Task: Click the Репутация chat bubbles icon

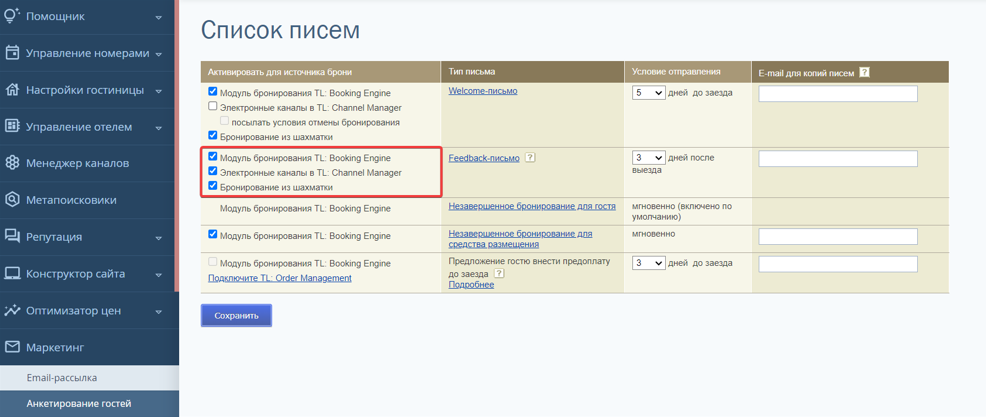Action: (13, 236)
